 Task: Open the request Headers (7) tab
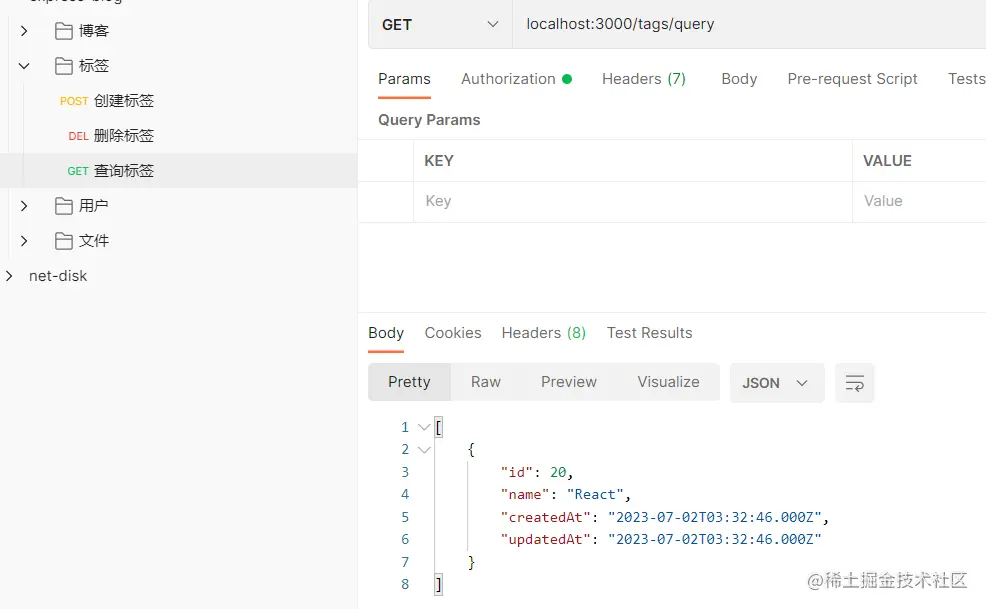tap(643, 79)
